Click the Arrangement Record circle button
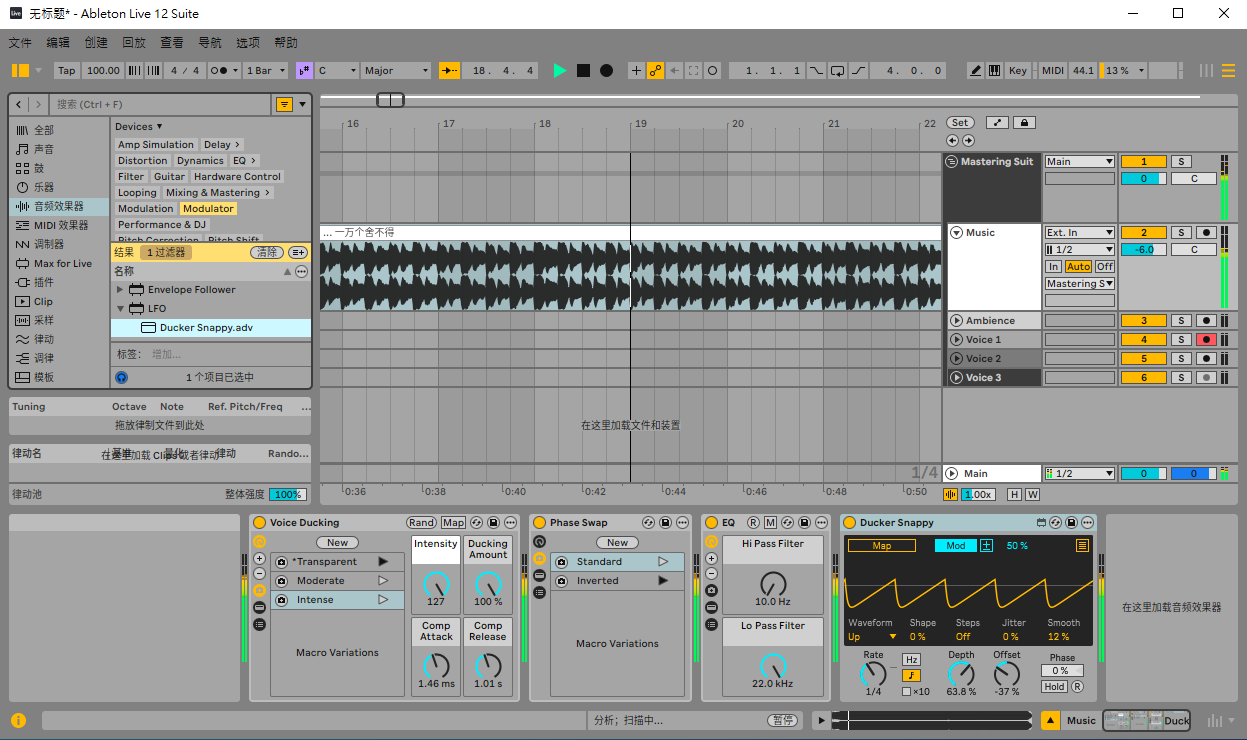 pyautogui.click(x=606, y=71)
